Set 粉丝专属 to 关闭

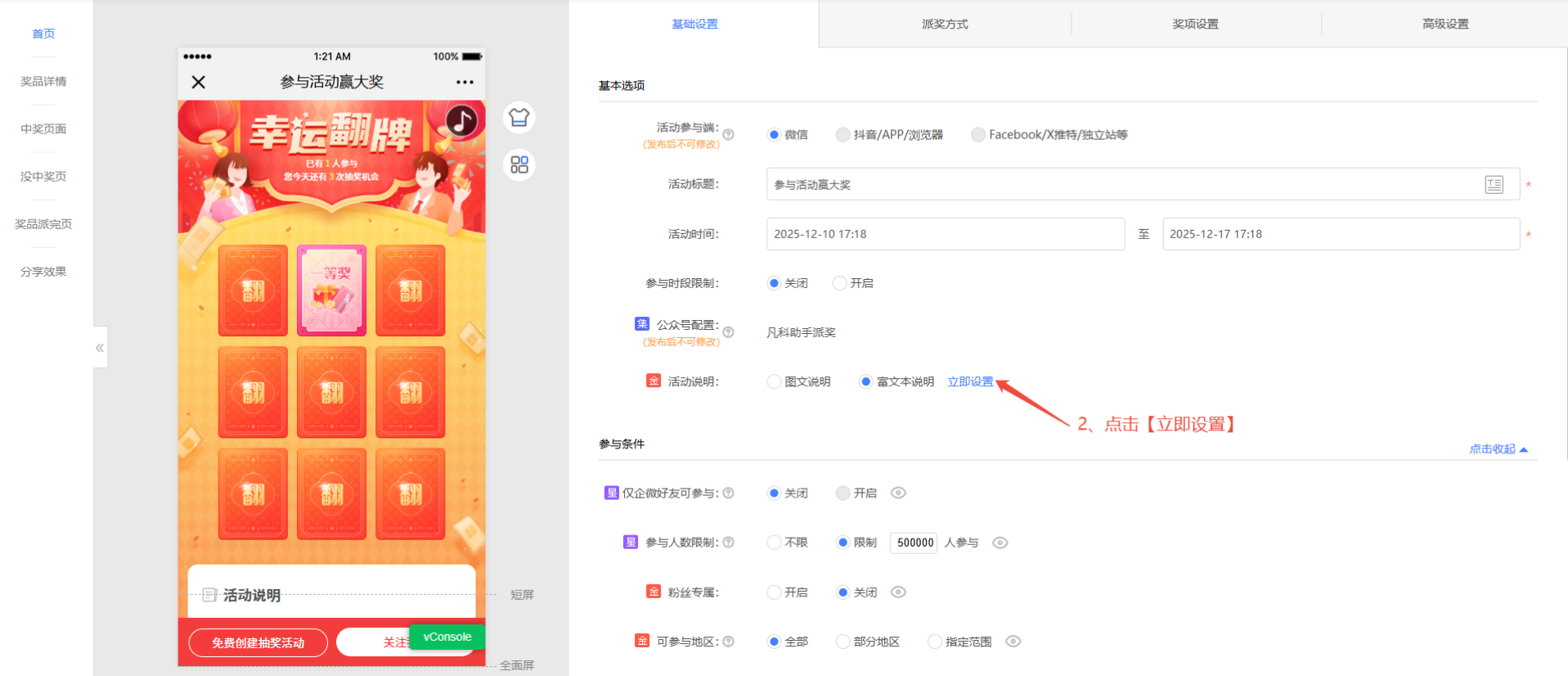pos(842,593)
